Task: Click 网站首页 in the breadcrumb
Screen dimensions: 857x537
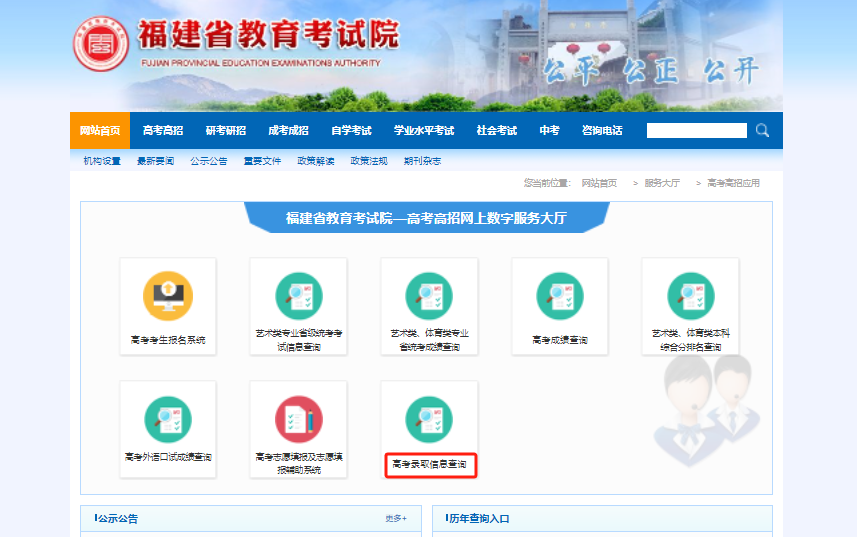Action: [599, 183]
